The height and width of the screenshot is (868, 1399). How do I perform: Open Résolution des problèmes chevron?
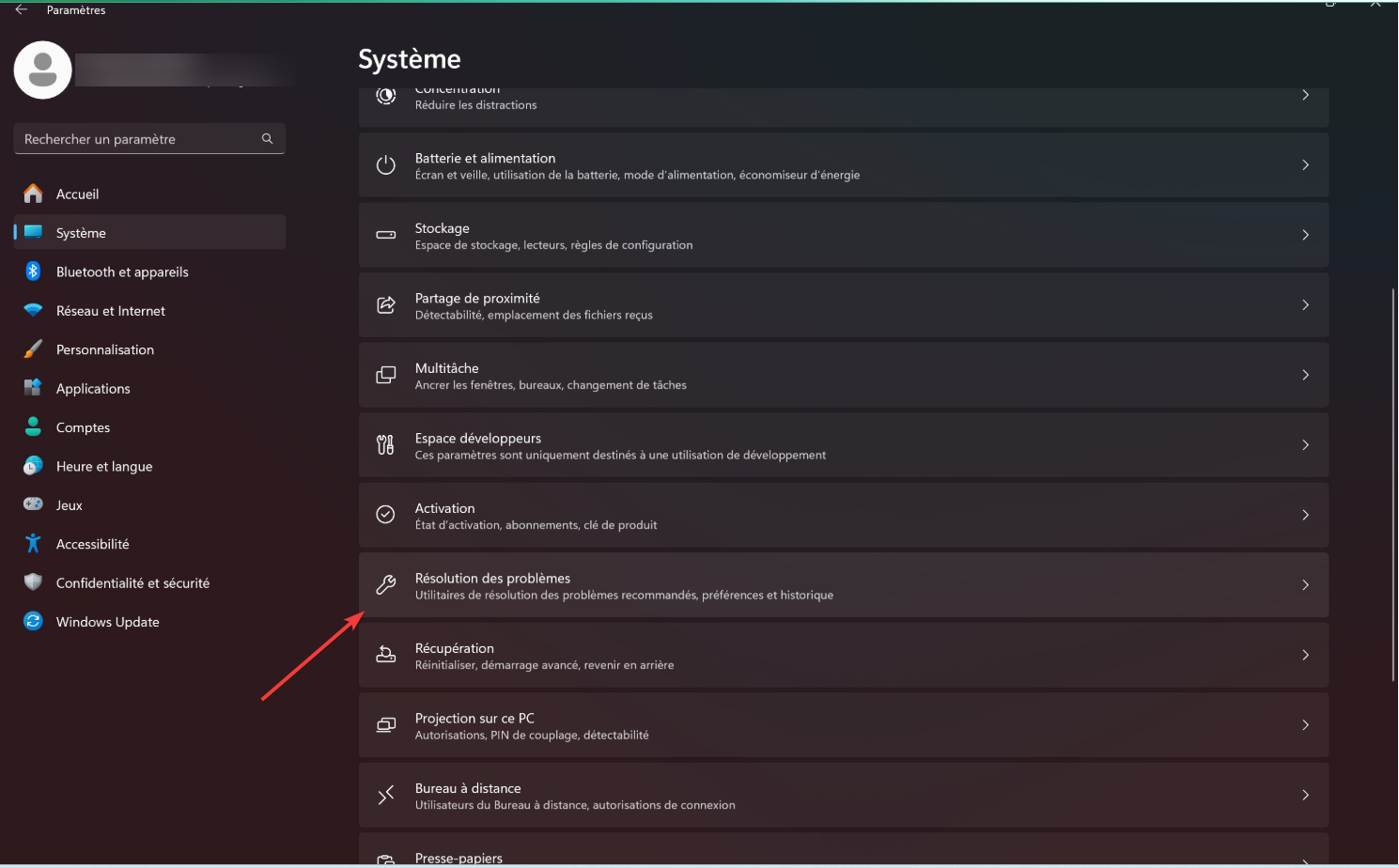(x=1306, y=585)
